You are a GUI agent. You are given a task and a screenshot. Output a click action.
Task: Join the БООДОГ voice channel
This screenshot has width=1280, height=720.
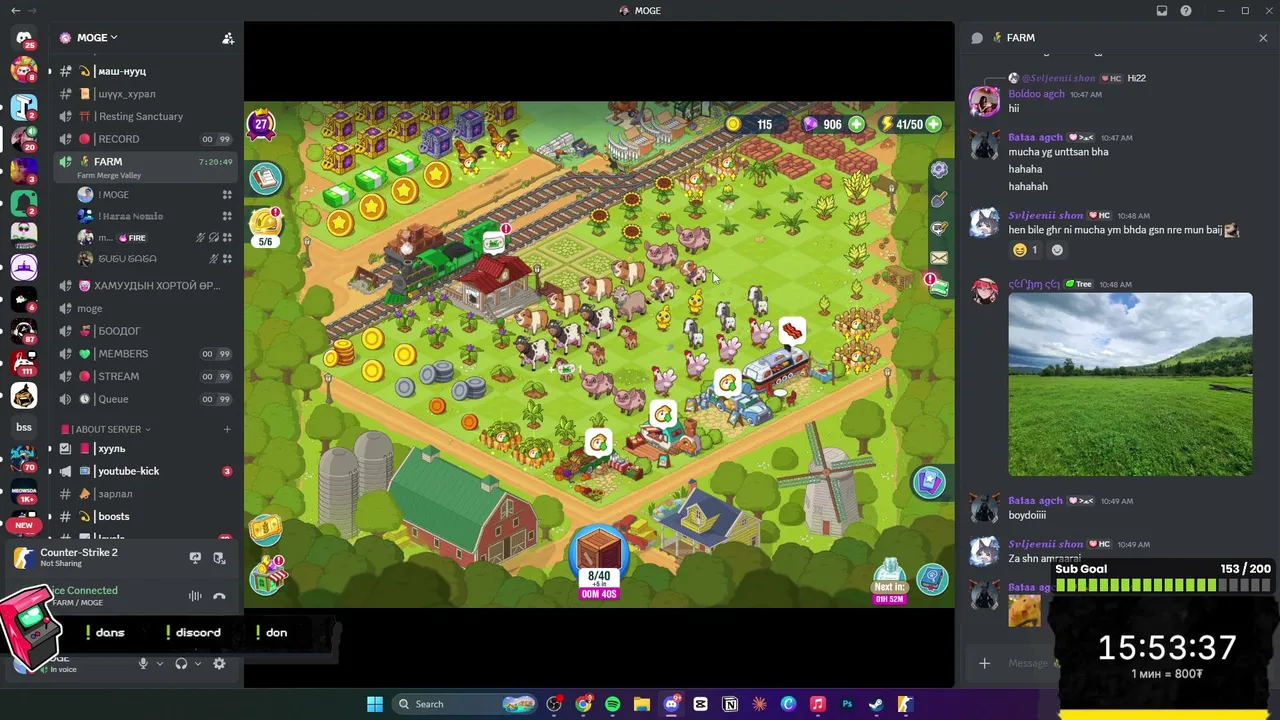click(x=145, y=331)
